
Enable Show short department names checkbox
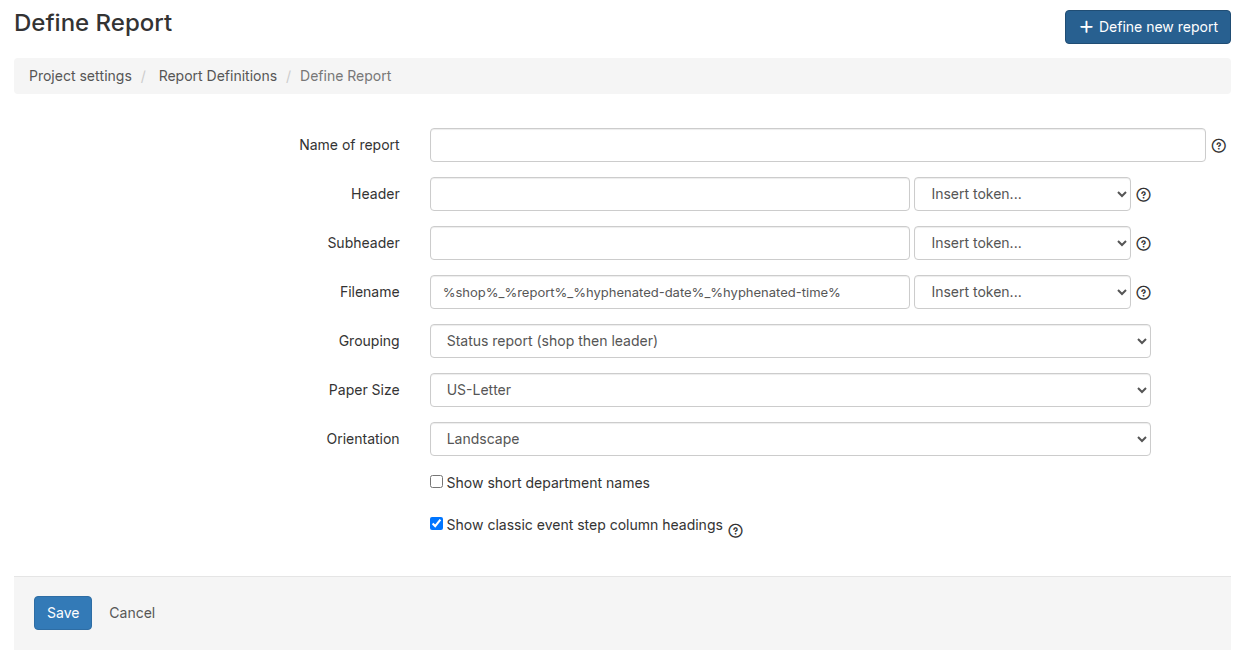[x=436, y=482]
